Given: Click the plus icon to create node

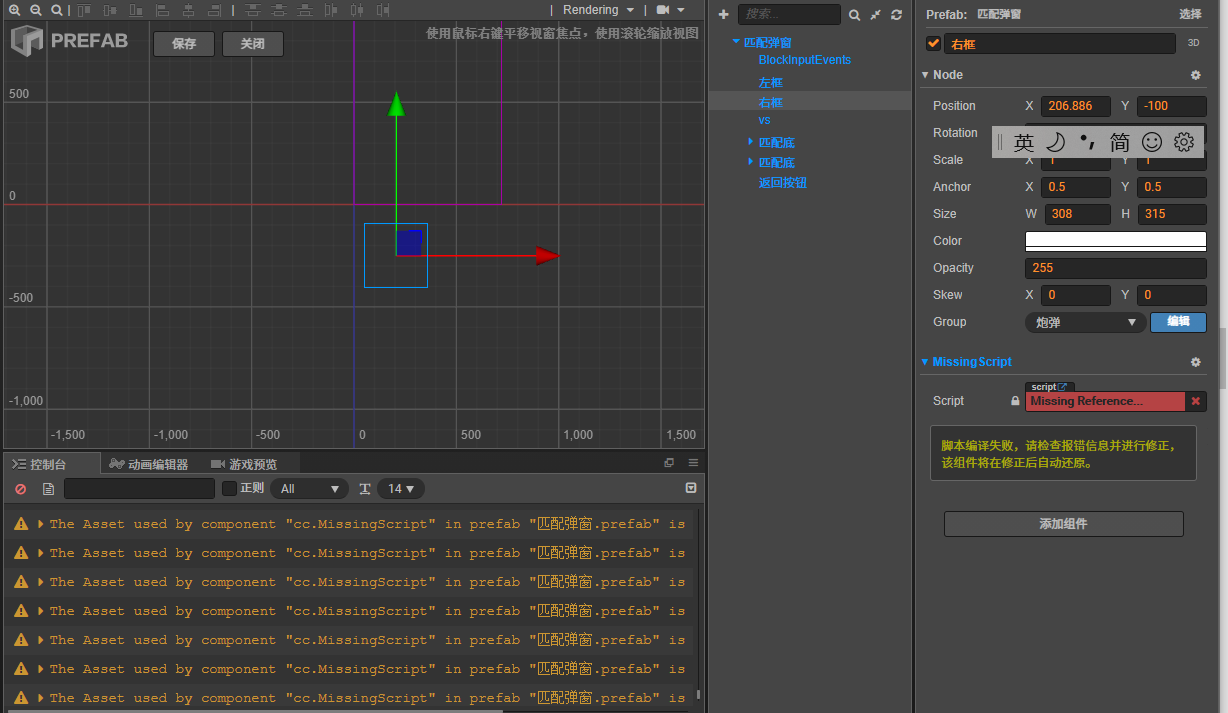Looking at the screenshot, I should point(724,15).
